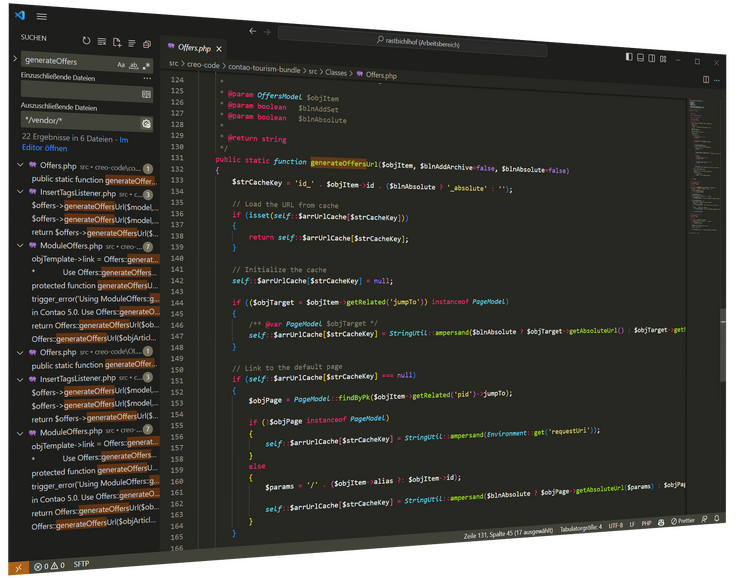Screen dimensions: 742x578
Task: Toggle the bottom panel layout
Action: coord(640,58)
